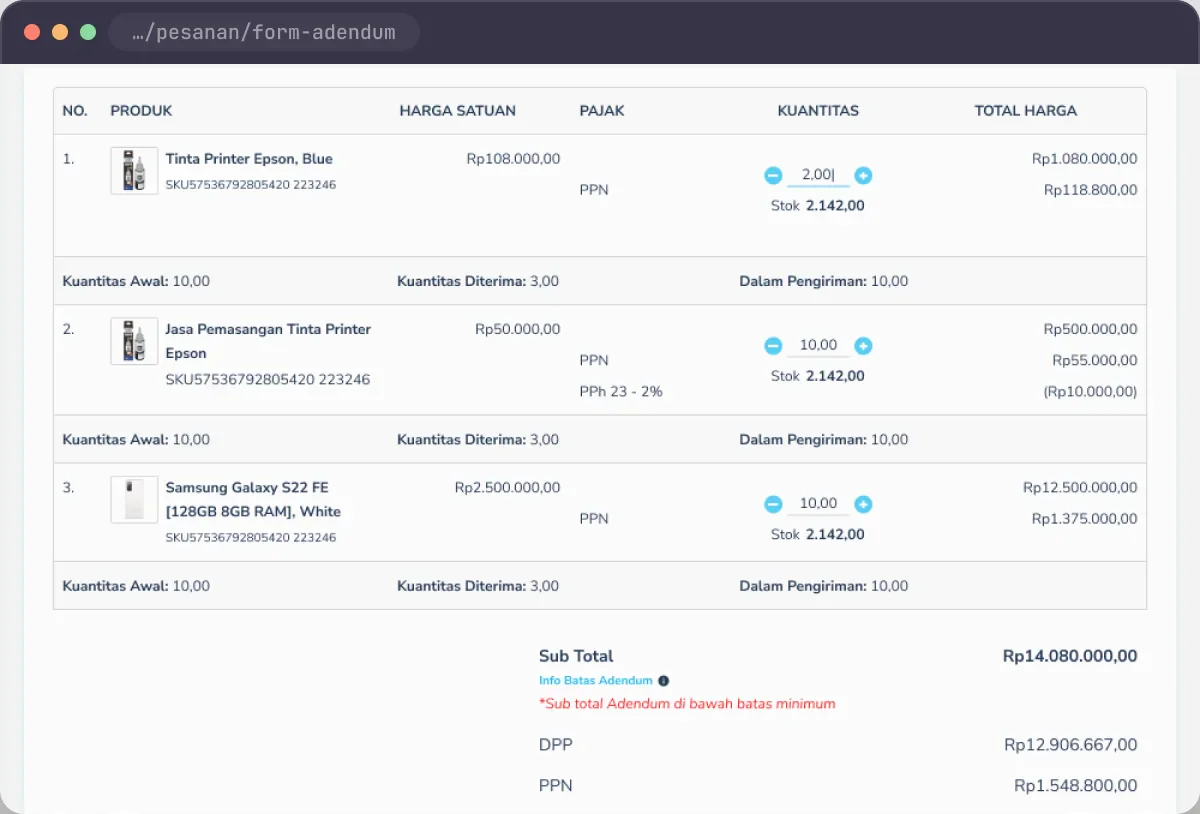Click the TOTAL HARGA column header
This screenshot has height=814, width=1200.
point(1026,110)
